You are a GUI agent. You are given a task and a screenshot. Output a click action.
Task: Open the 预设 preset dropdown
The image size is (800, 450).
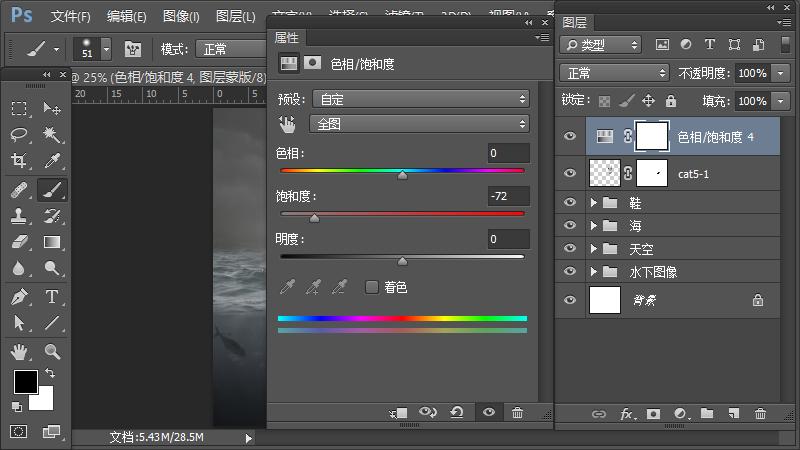tap(420, 98)
